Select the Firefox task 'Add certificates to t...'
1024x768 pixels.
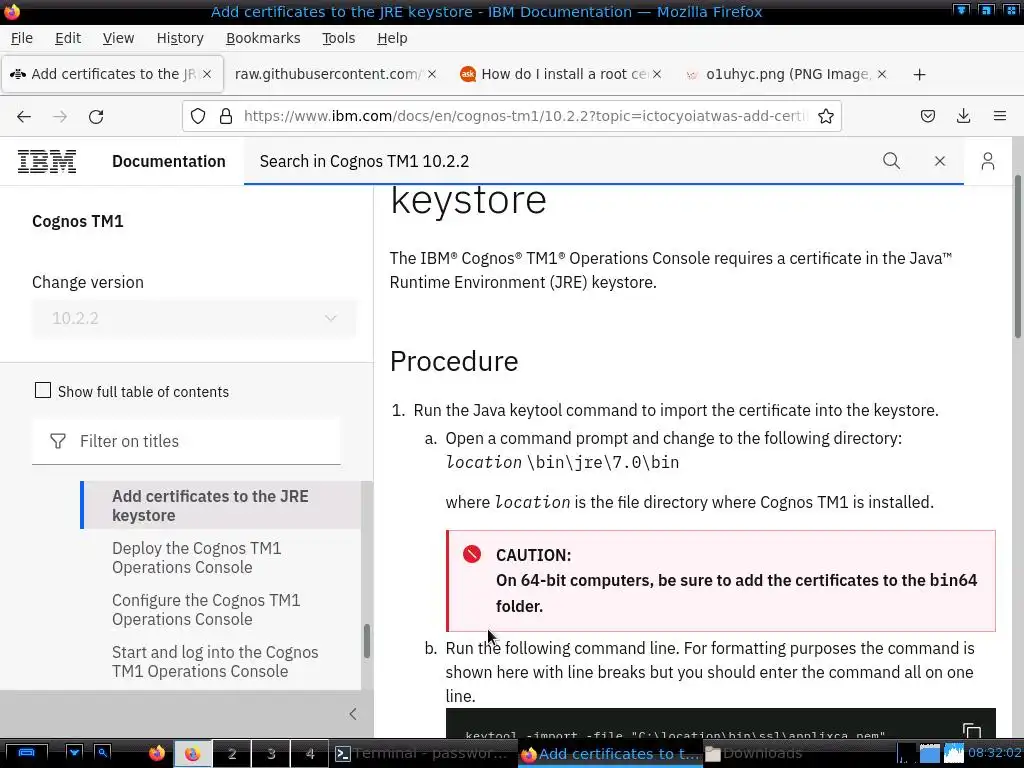coord(610,754)
